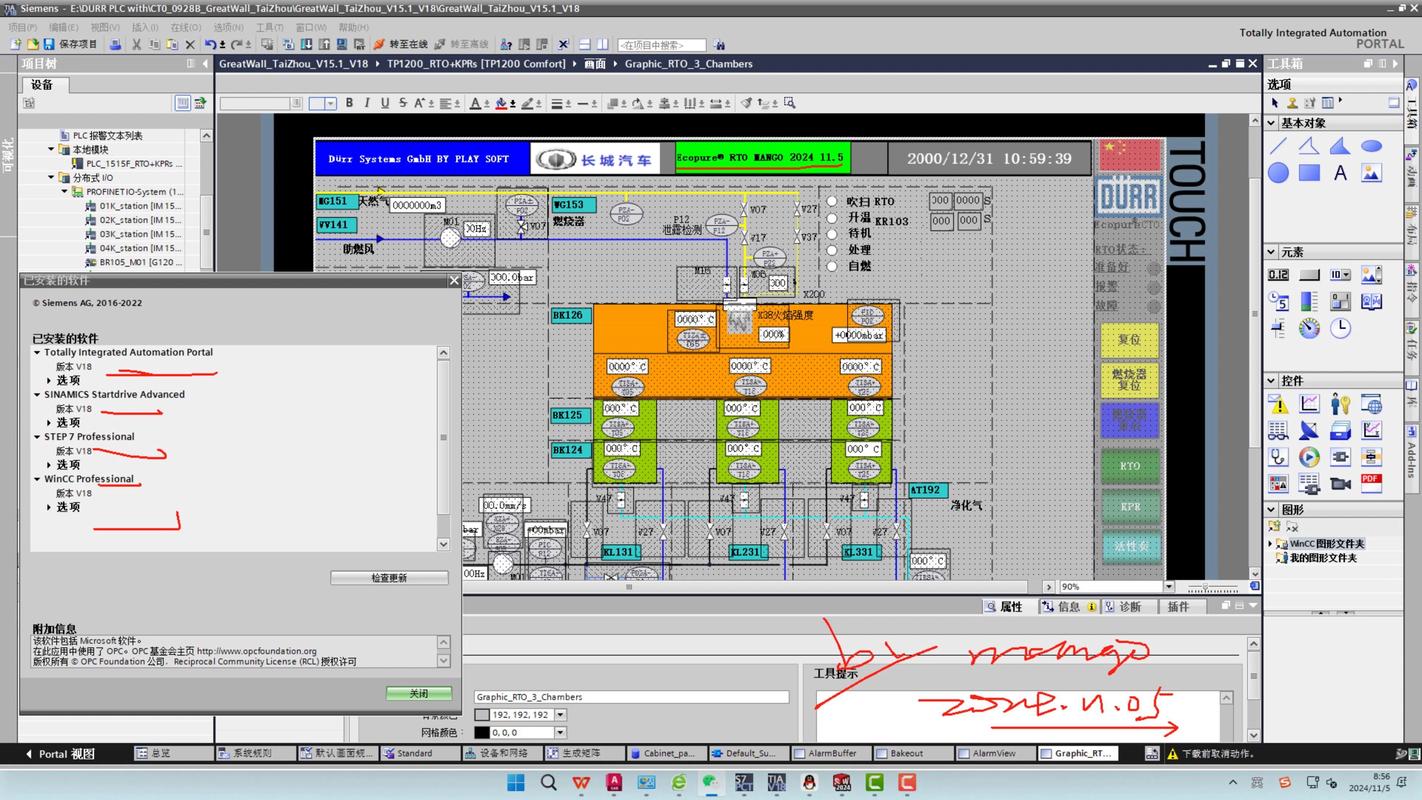This screenshot has height=800, width=1422.
Task: Open the 视图 menu
Action: (x=104, y=27)
